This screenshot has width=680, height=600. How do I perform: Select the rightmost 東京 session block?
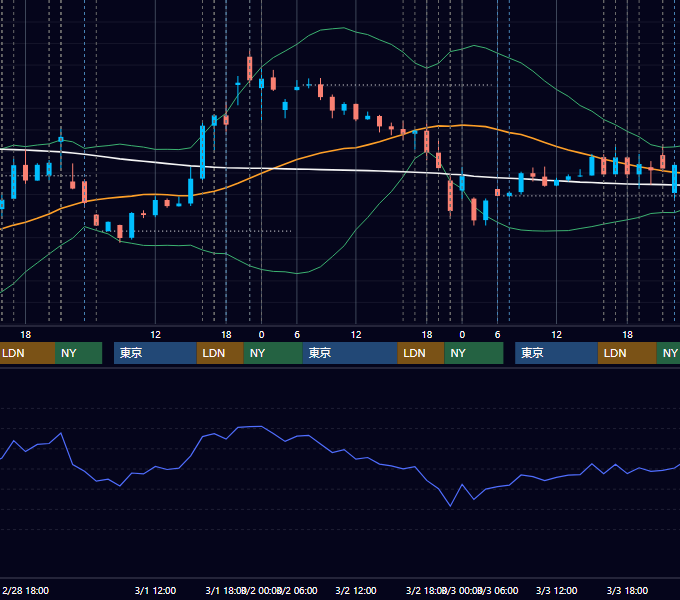(x=556, y=353)
